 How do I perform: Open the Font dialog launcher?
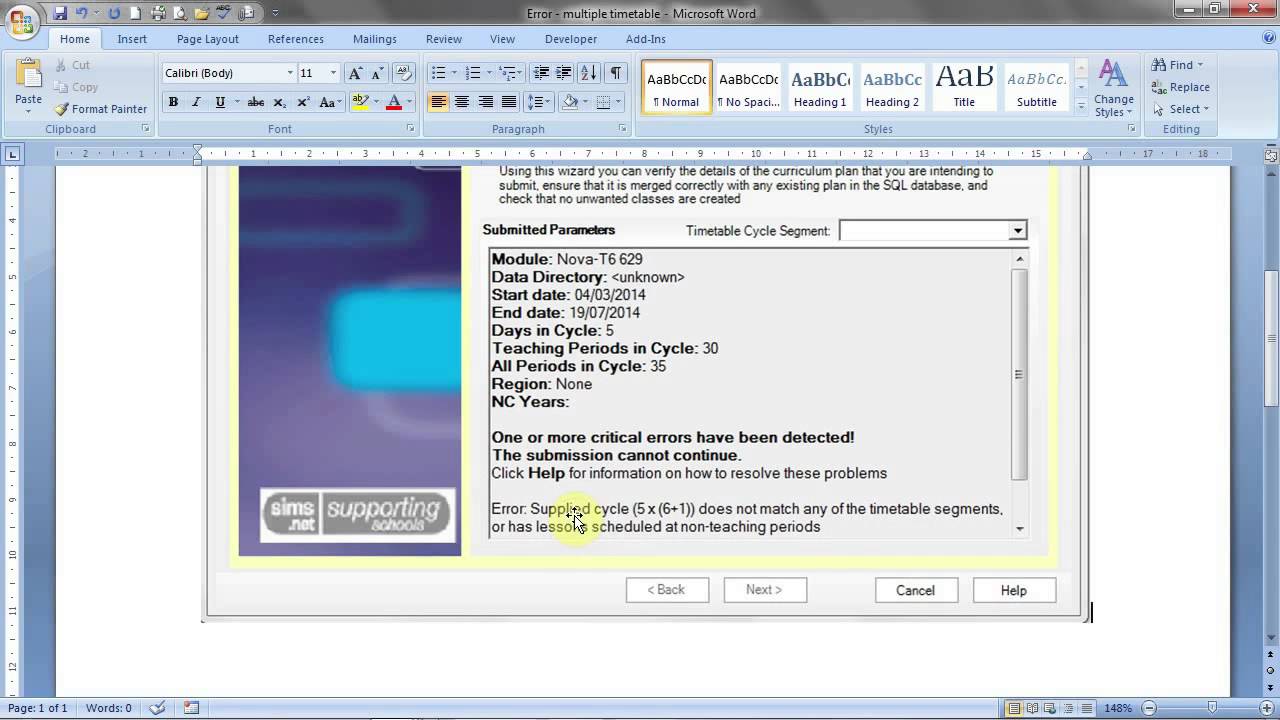pyautogui.click(x=410, y=129)
